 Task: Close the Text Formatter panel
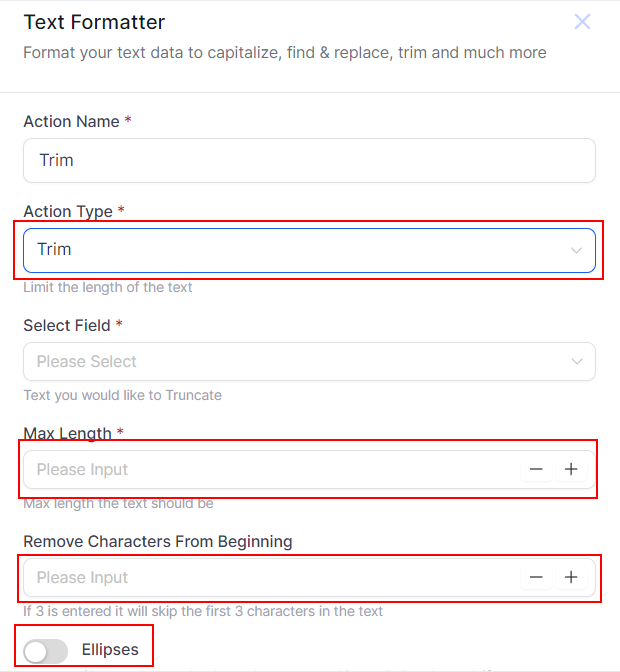tap(582, 22)
